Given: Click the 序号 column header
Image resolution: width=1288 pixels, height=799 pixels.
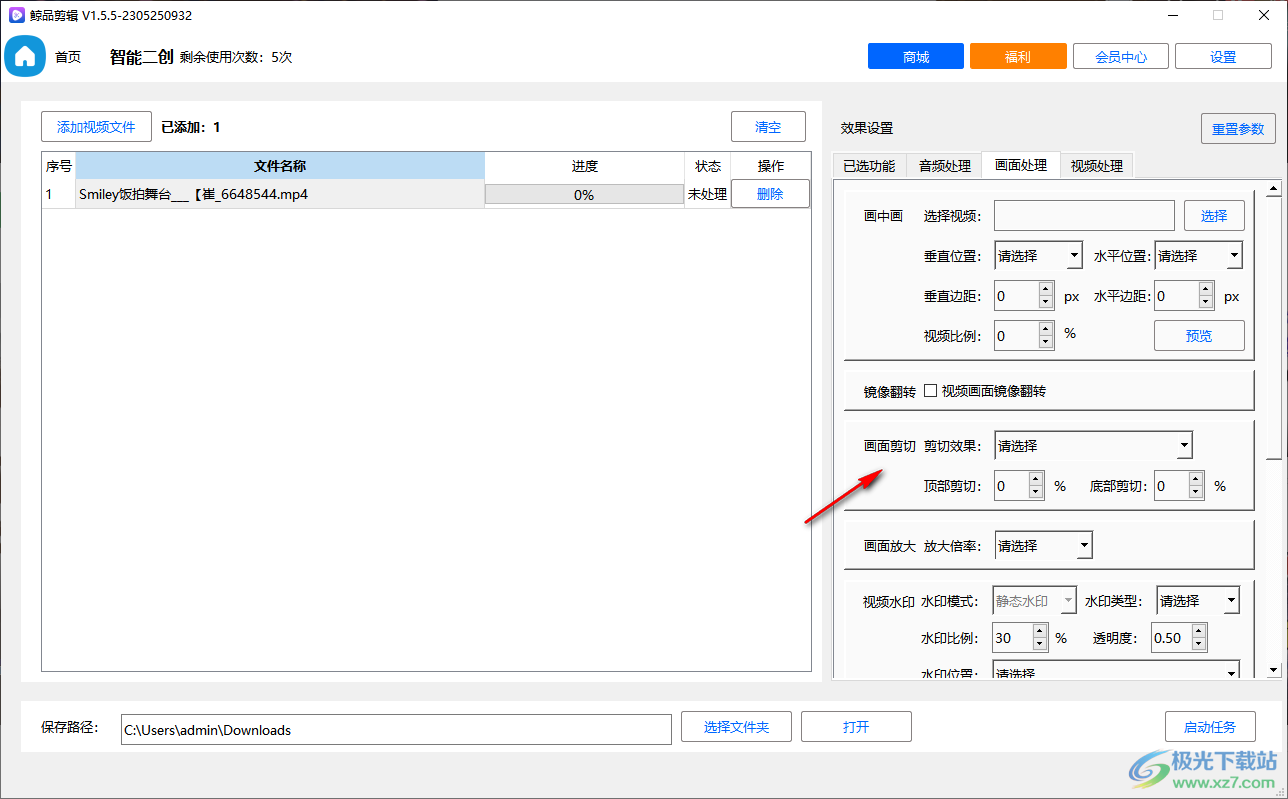Looking at the screenshot, I should coord(59,166).
